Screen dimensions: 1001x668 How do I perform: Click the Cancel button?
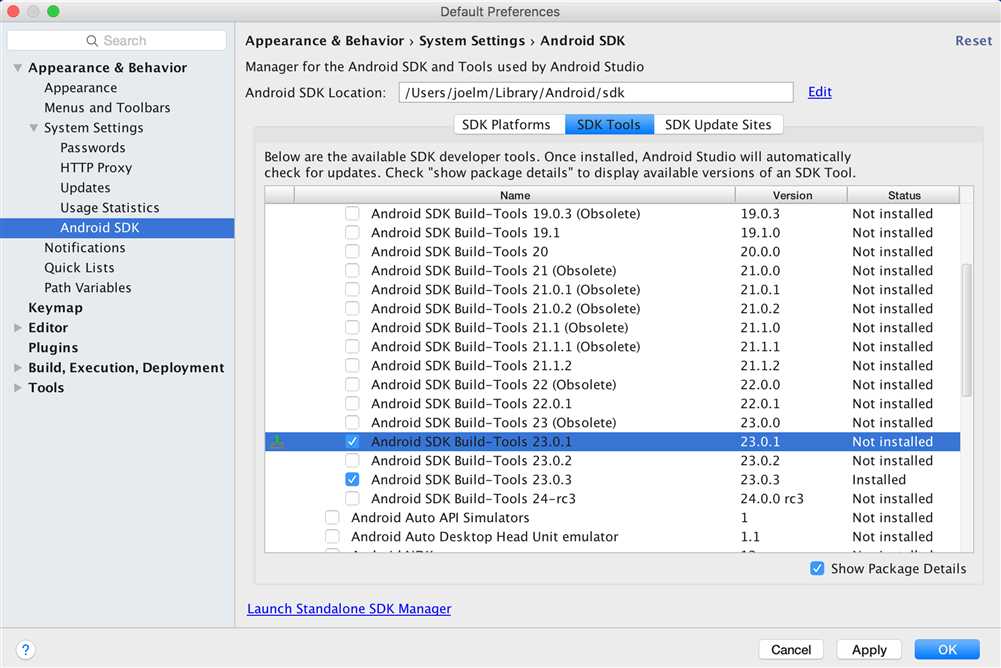pos(791,649)
